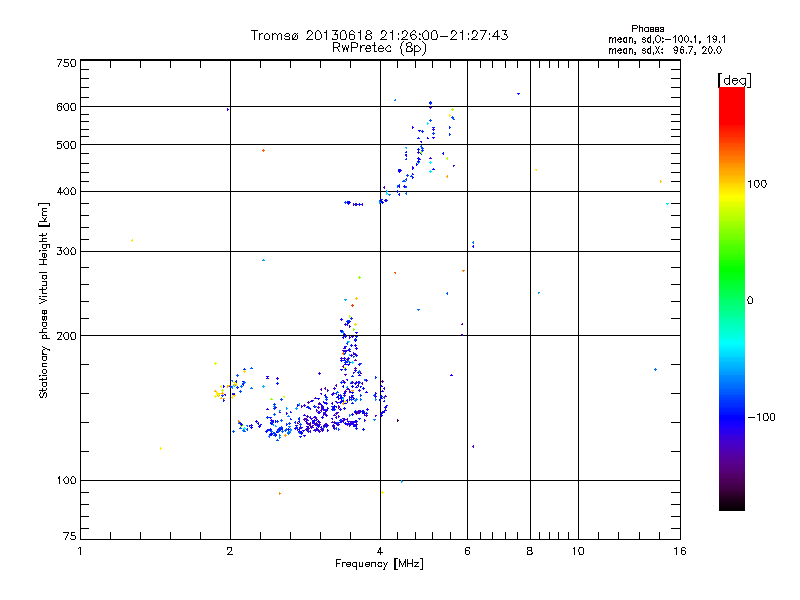Click the x-axis tick label '6'
The width and height of the screenshot is (800, 600).
467,551
